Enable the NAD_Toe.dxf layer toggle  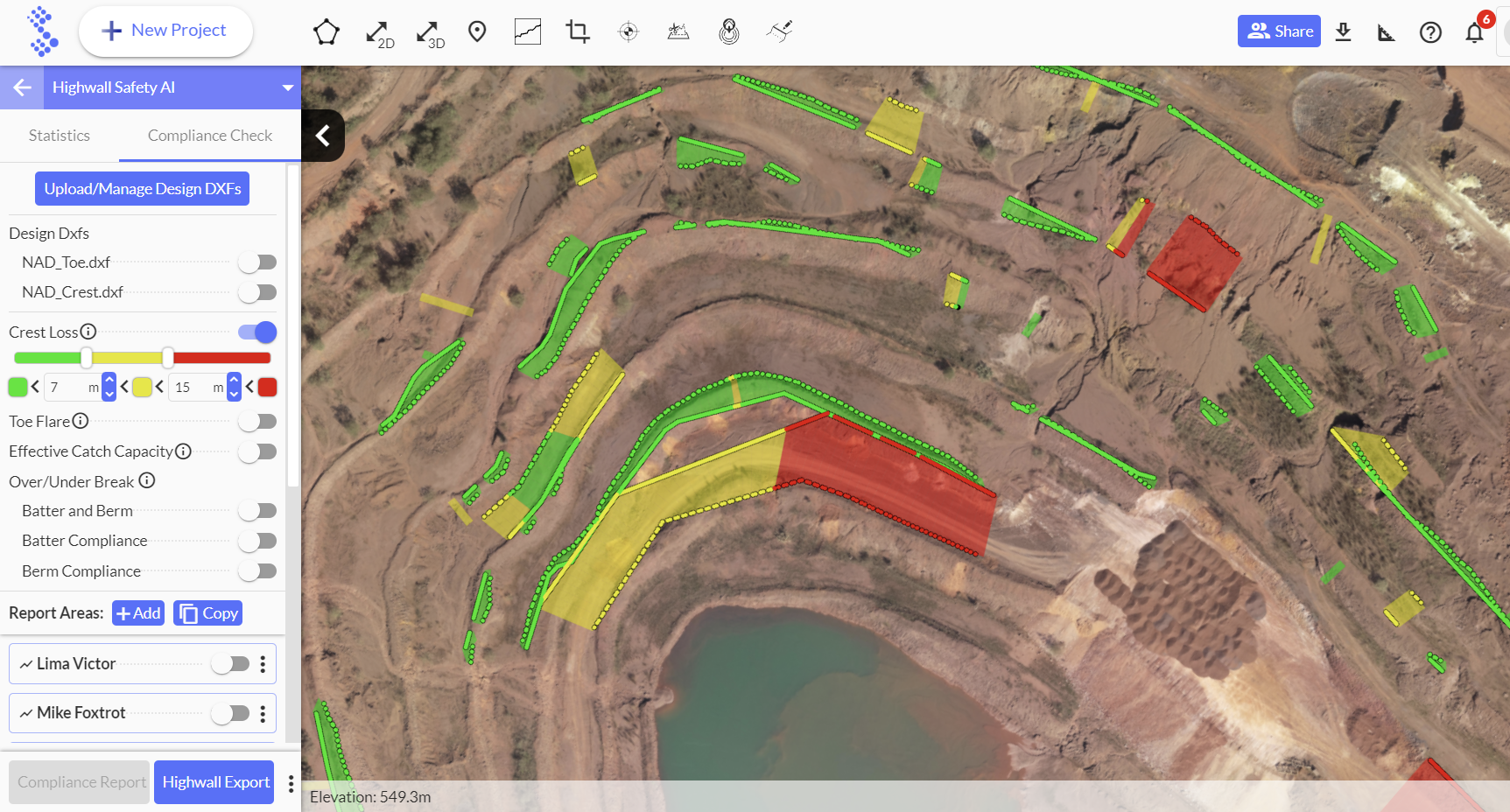coord(257,262)
